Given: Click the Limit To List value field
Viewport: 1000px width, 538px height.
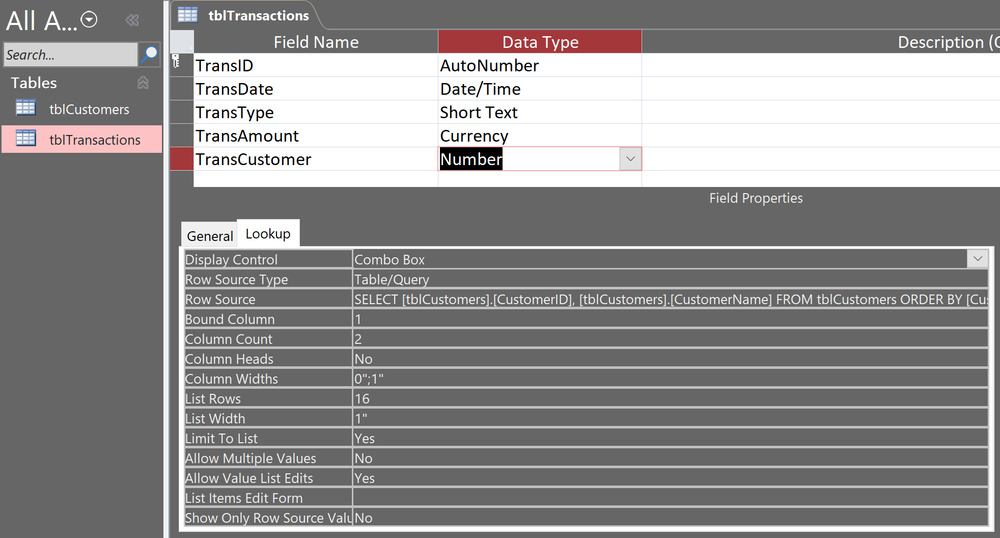Looking at the screenshot, I should click(x=670, y=438).
